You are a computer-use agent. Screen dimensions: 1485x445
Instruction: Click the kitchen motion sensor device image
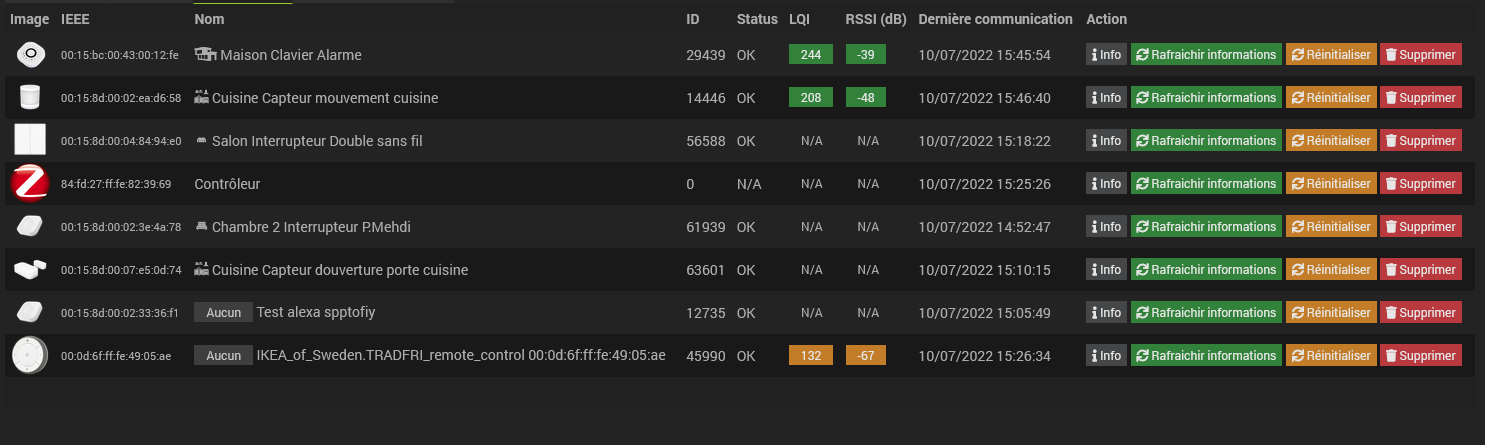tap(30, 98)
